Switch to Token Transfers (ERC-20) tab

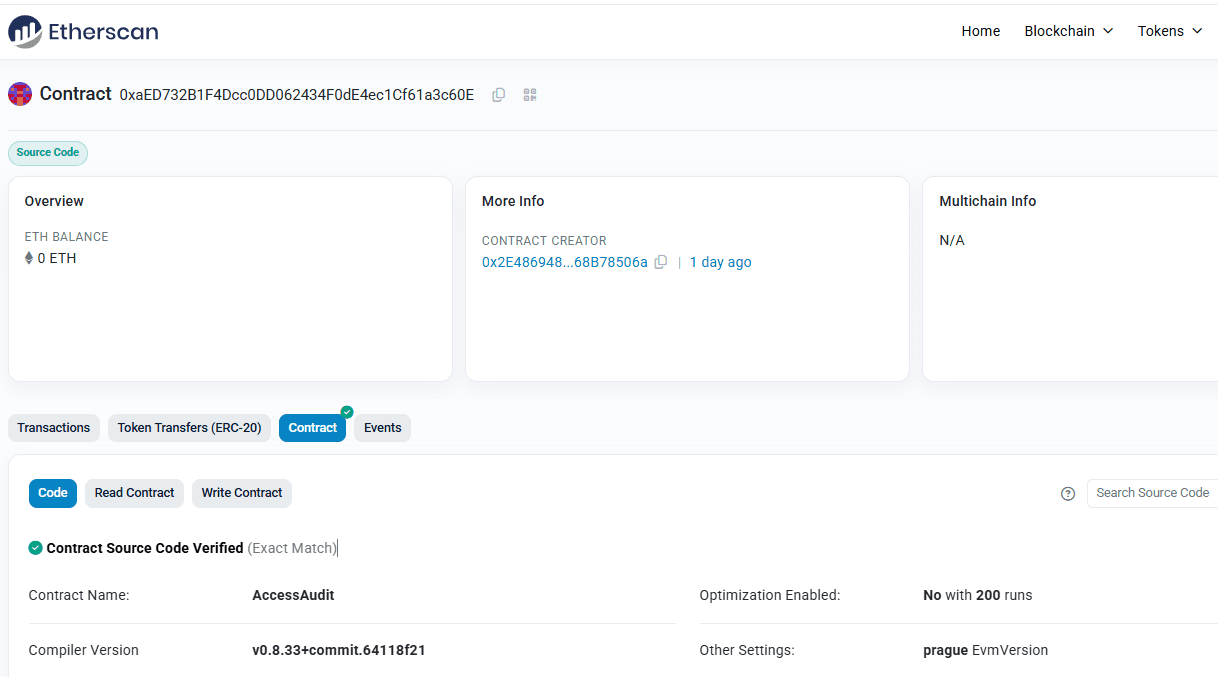tap(189, 428)
